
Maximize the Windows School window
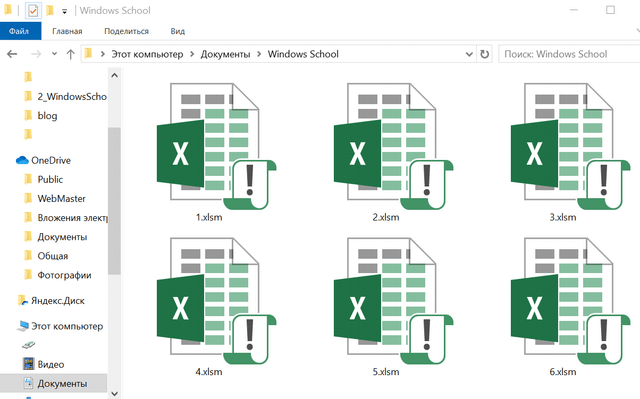click(x=610, y=10)
